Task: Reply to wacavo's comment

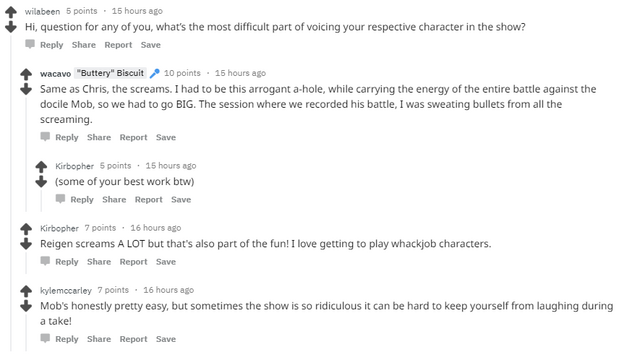Action: click(67, 137)
